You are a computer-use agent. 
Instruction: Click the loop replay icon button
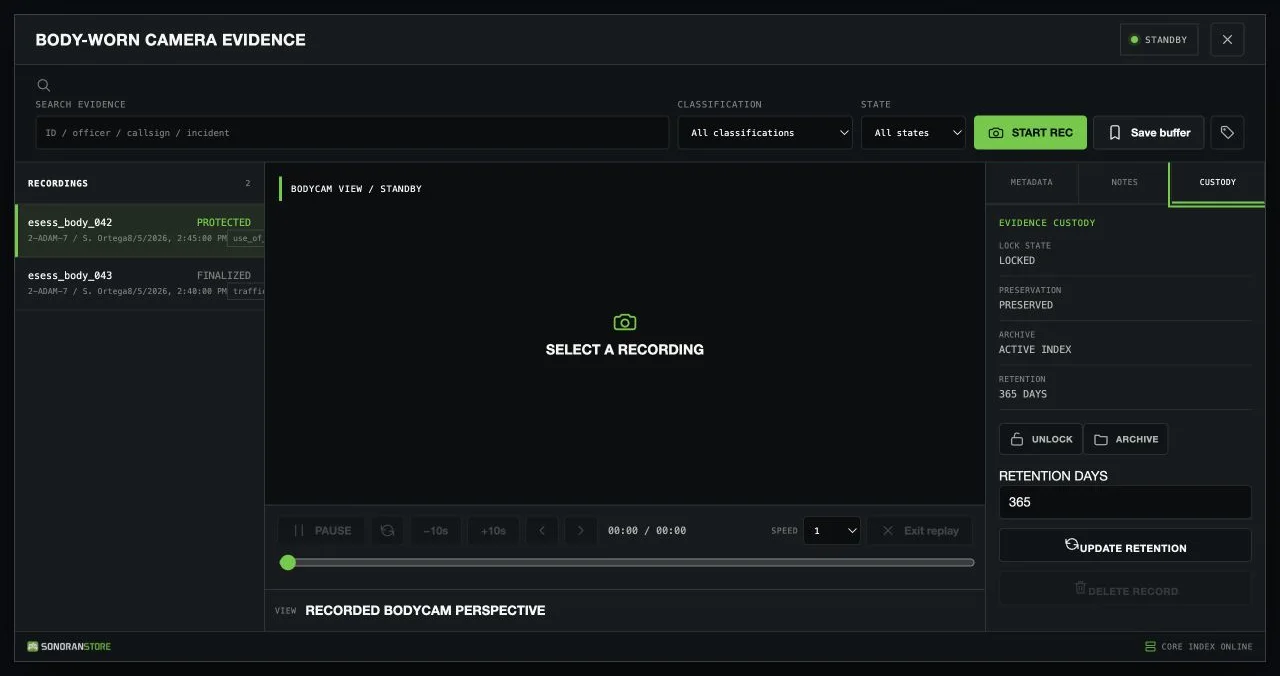(x=387, y=531)
